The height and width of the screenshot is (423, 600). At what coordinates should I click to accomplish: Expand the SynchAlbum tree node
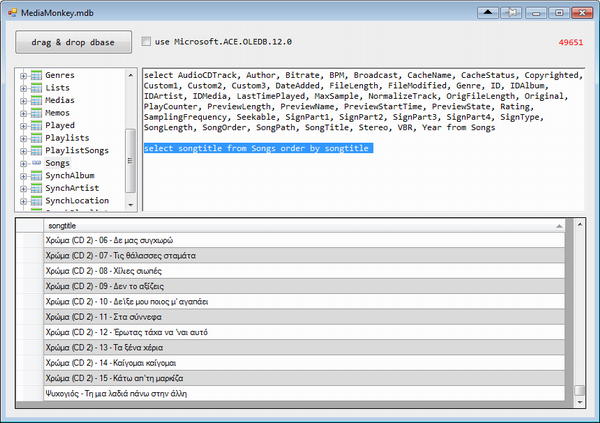point(23,176)
